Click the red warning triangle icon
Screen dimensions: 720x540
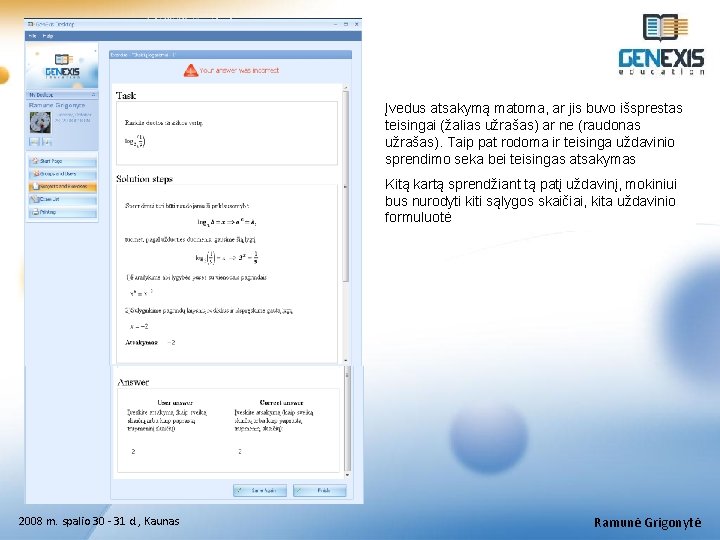pos(191,70)
